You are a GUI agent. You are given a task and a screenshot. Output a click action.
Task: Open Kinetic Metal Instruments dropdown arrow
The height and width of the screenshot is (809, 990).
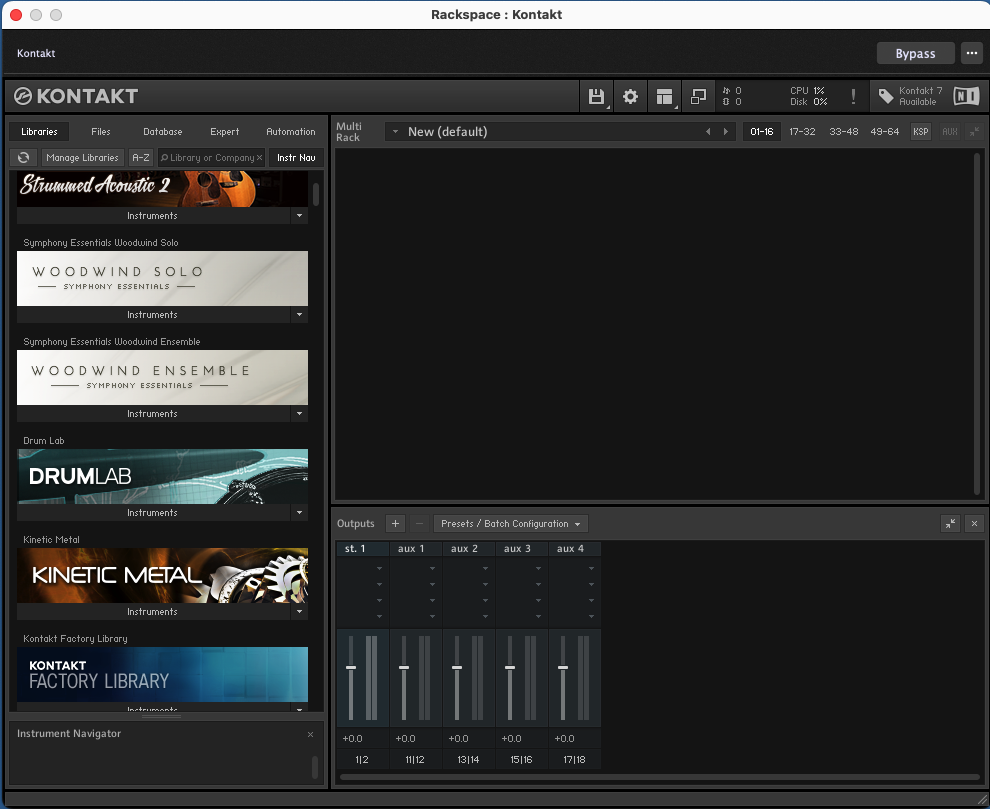click(x=299, y=611)
